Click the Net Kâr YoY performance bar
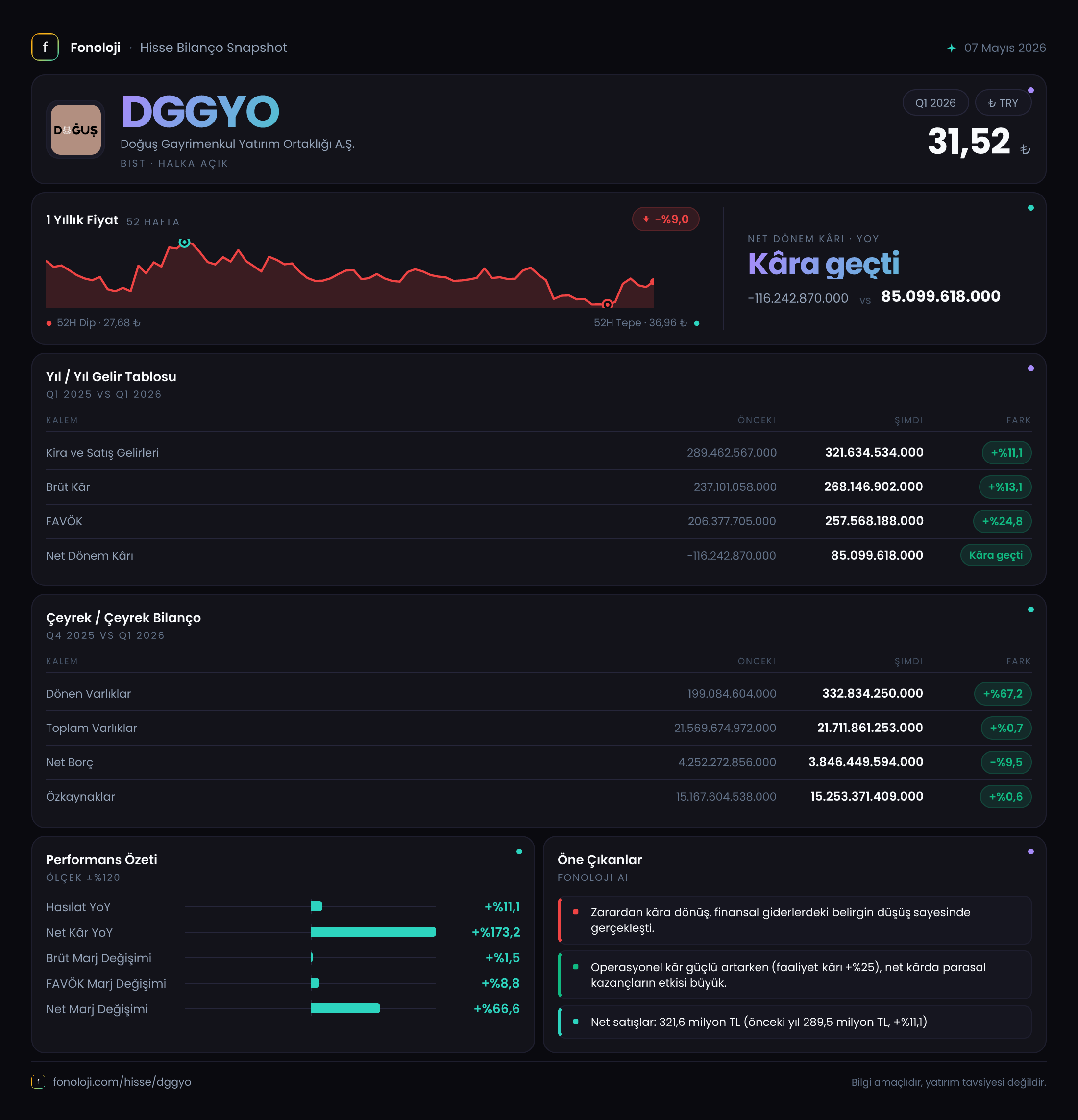 (373, 932)
